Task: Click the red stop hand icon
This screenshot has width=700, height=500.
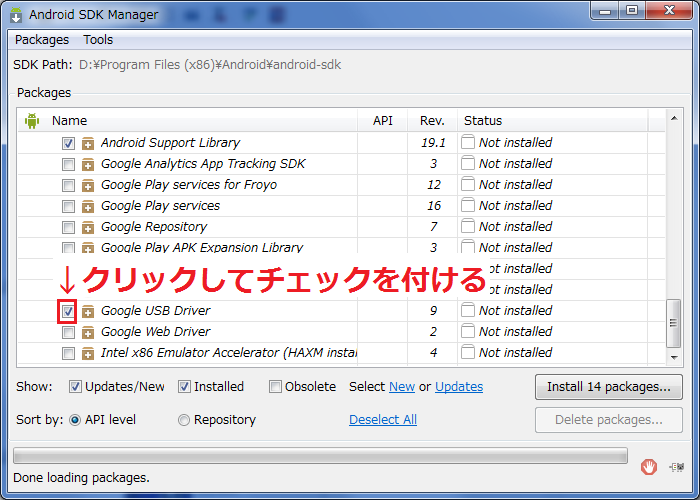Action: tap(649, 467)
